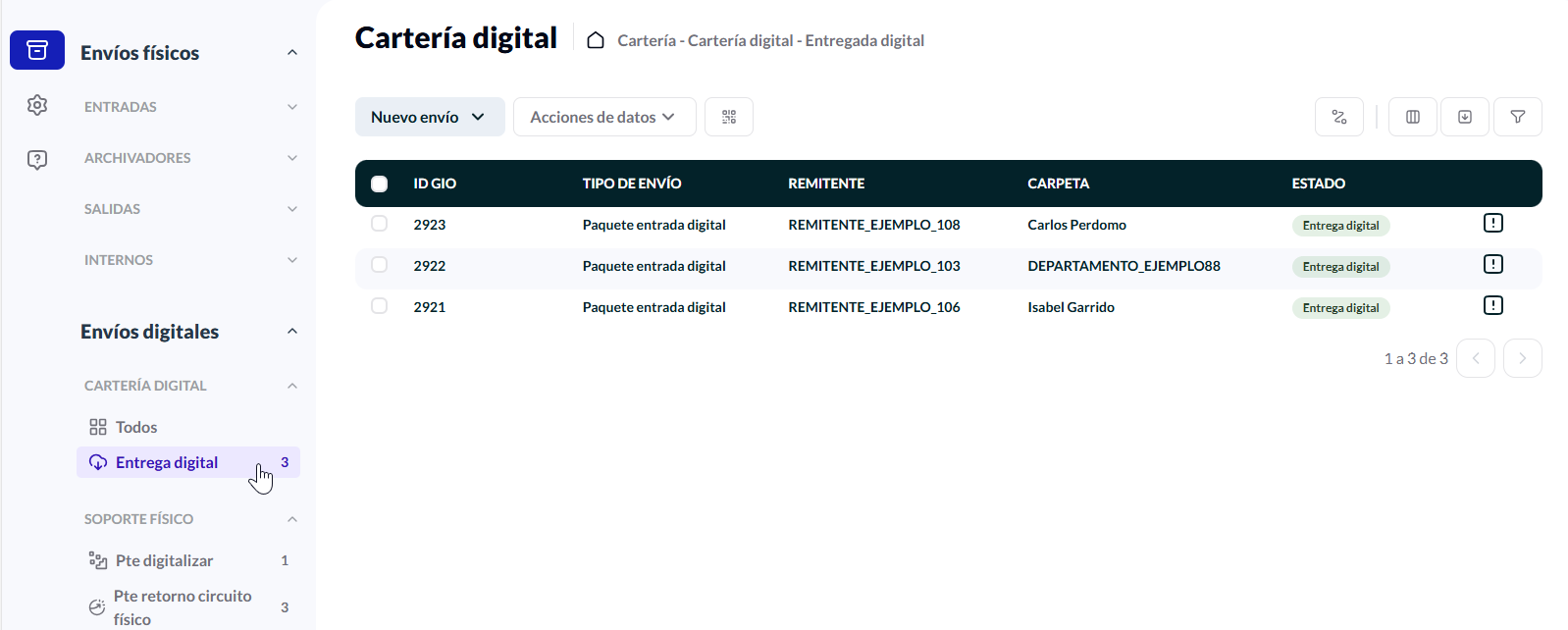Click Carlos Perdomo folder cell
The width and height of the screenshot is (1568, 630).
point(1076,225)
